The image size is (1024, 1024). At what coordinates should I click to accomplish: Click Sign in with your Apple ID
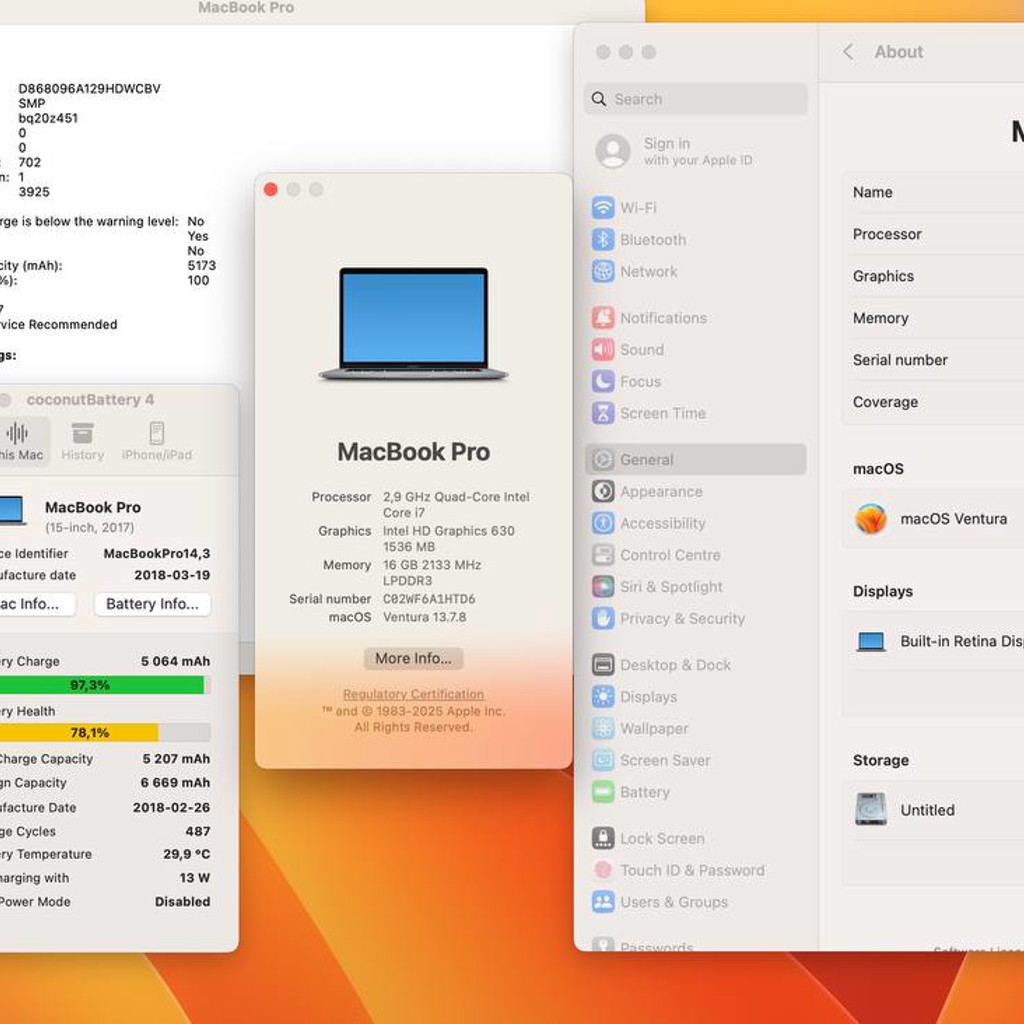pos(697,152)
